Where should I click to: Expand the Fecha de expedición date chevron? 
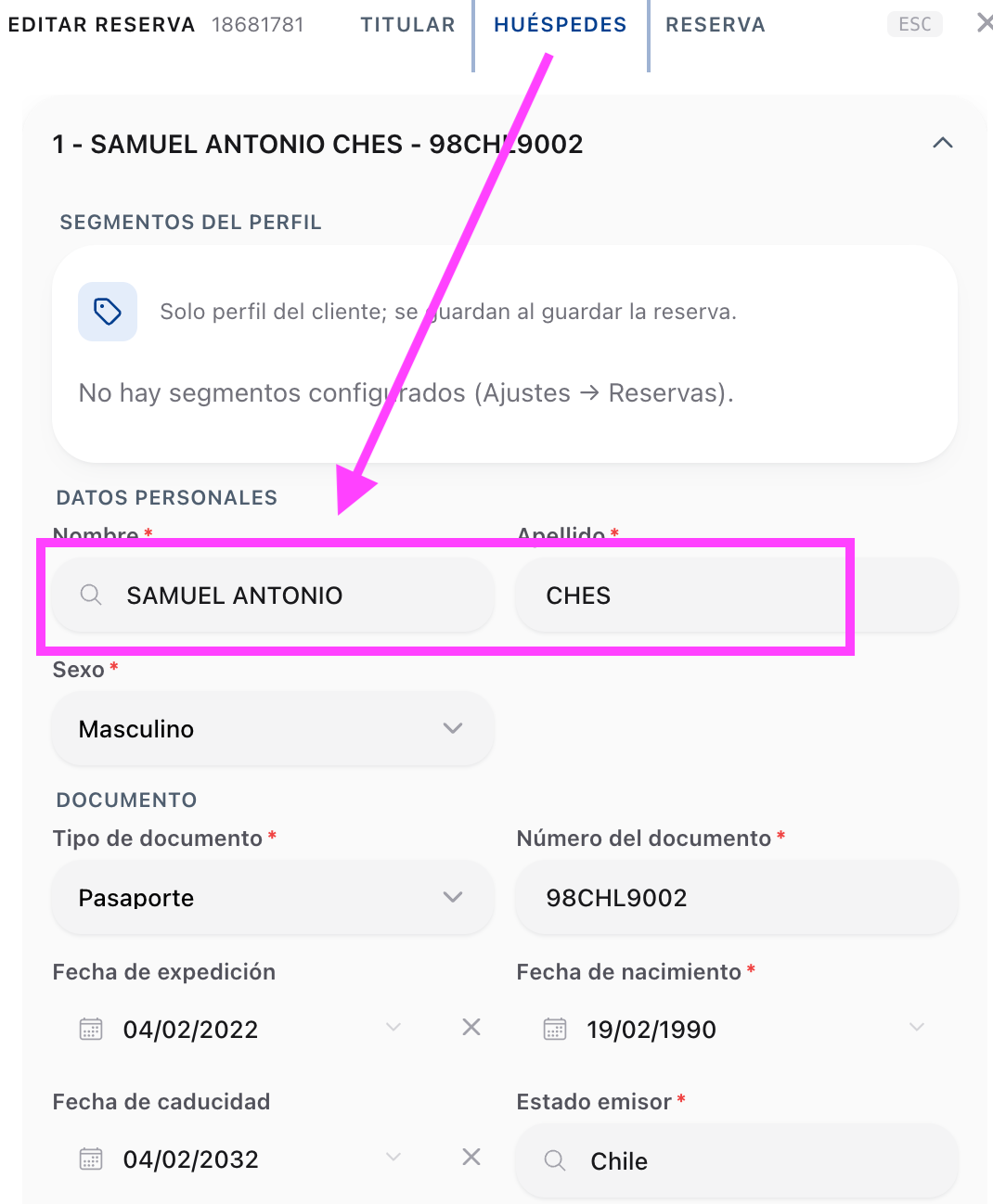coord(393,1027)
